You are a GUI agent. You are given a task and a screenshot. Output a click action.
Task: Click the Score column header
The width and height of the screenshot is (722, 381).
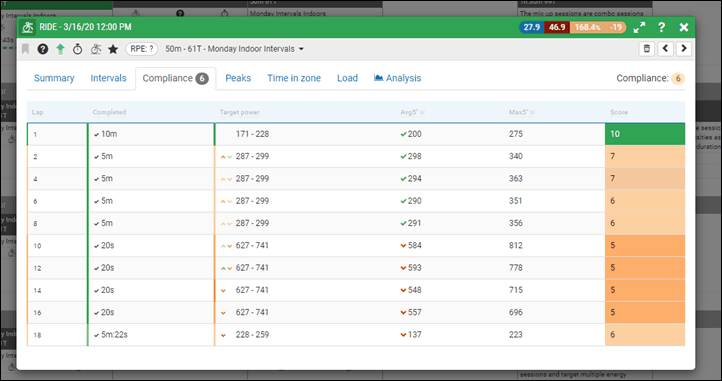[x=619, y=112]
